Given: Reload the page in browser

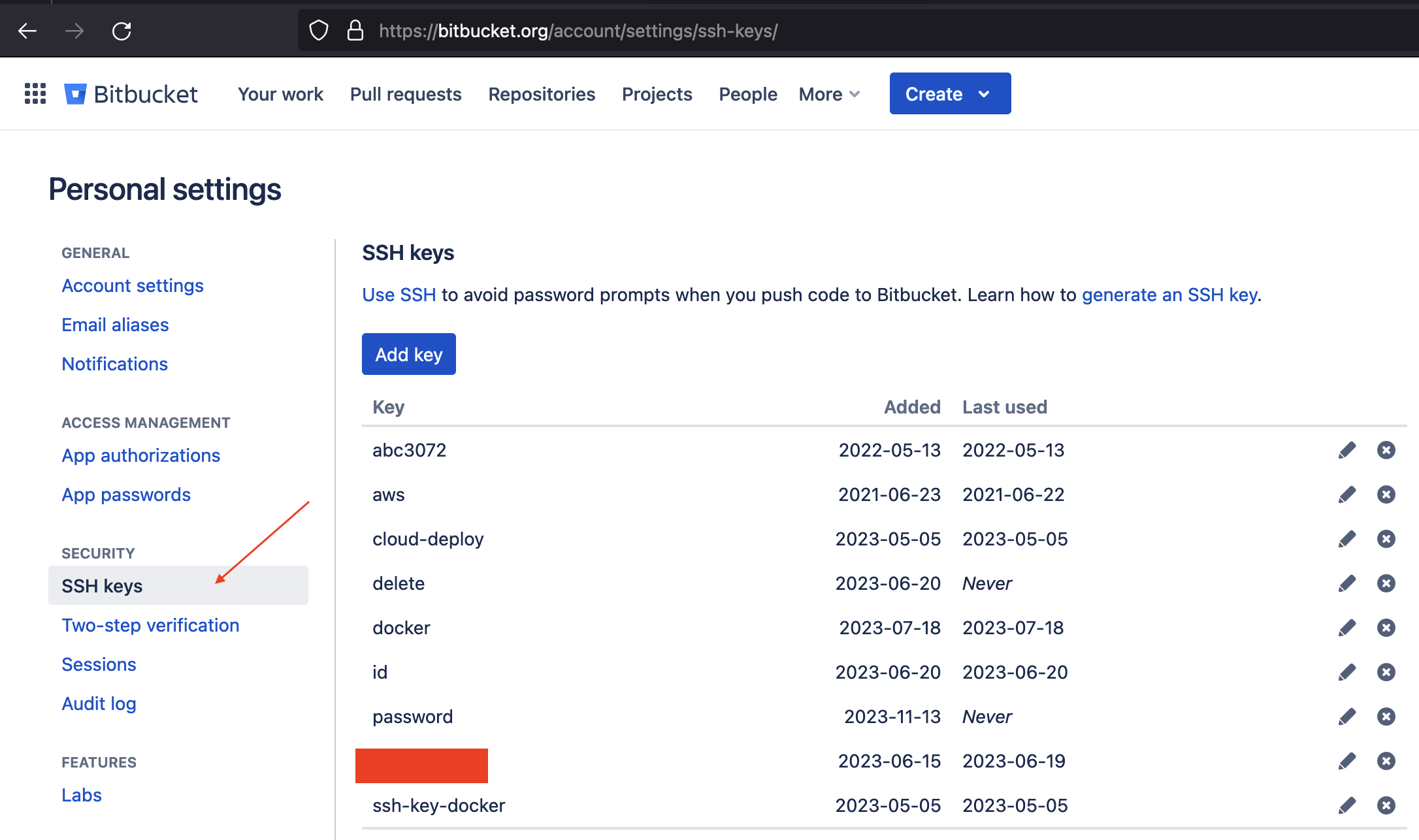Looking at the screenshot, I should [122, 31].
